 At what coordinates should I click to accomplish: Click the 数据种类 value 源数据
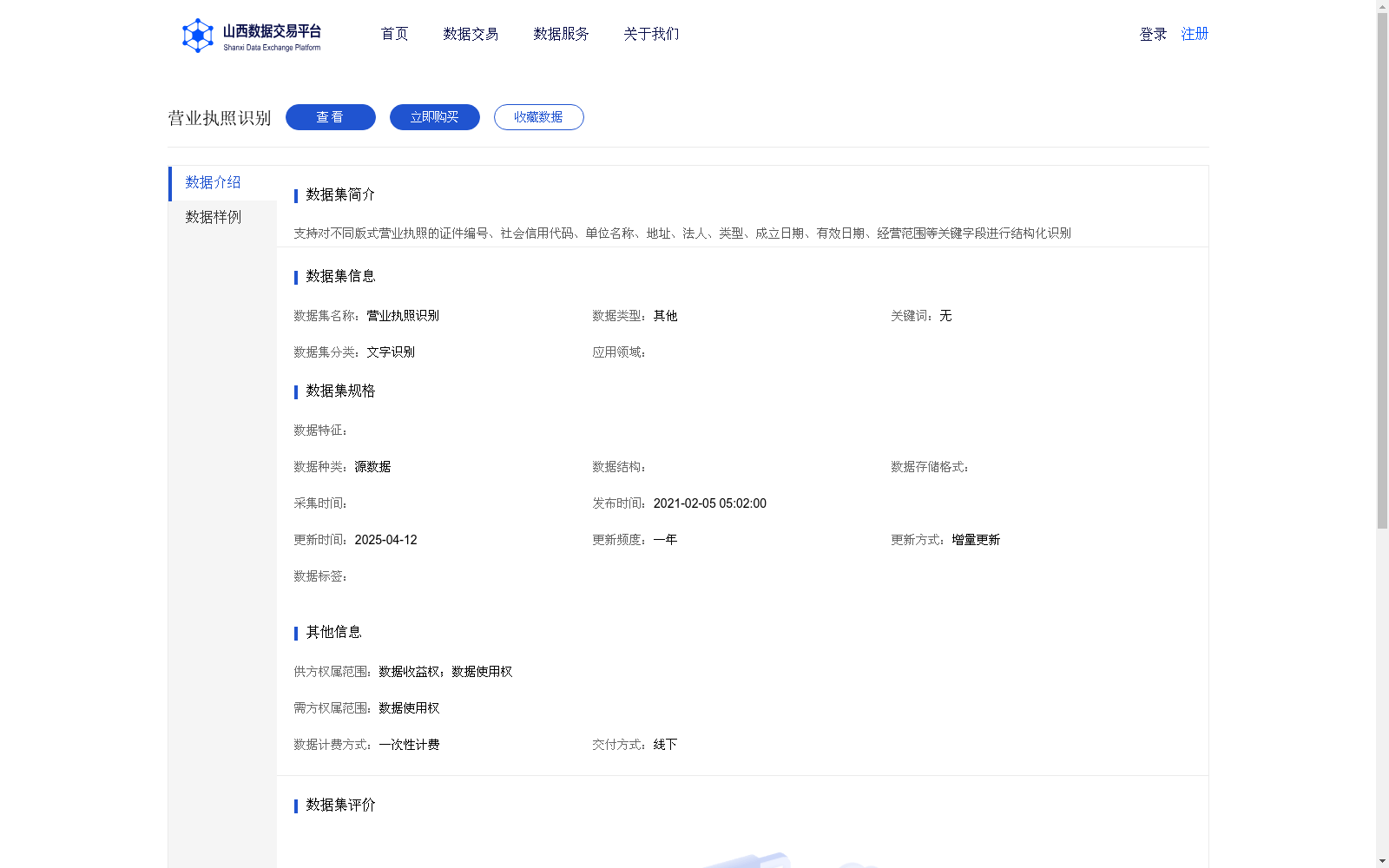(x=372, y=467)
